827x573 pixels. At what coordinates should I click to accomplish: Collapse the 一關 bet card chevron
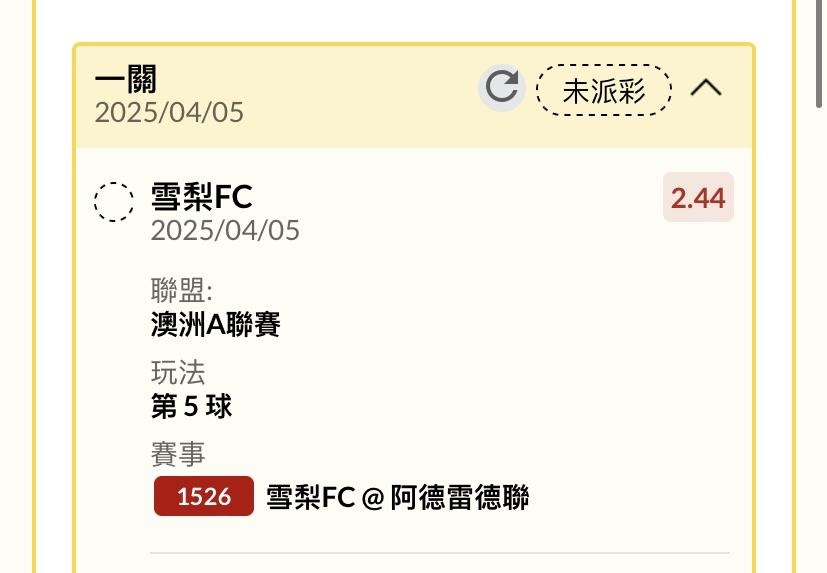(706, 88)
